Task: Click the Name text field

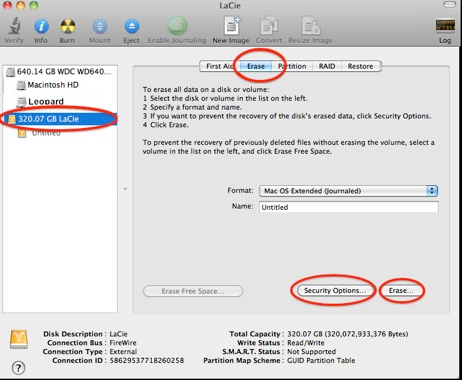Action: tap(349, 207)
